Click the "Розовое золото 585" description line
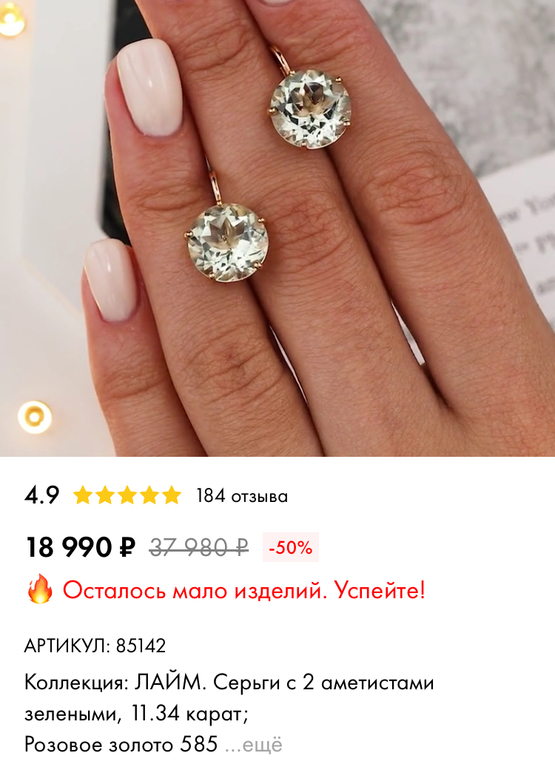The width and height of the screenshot is (555, 770). click(121, 744)
